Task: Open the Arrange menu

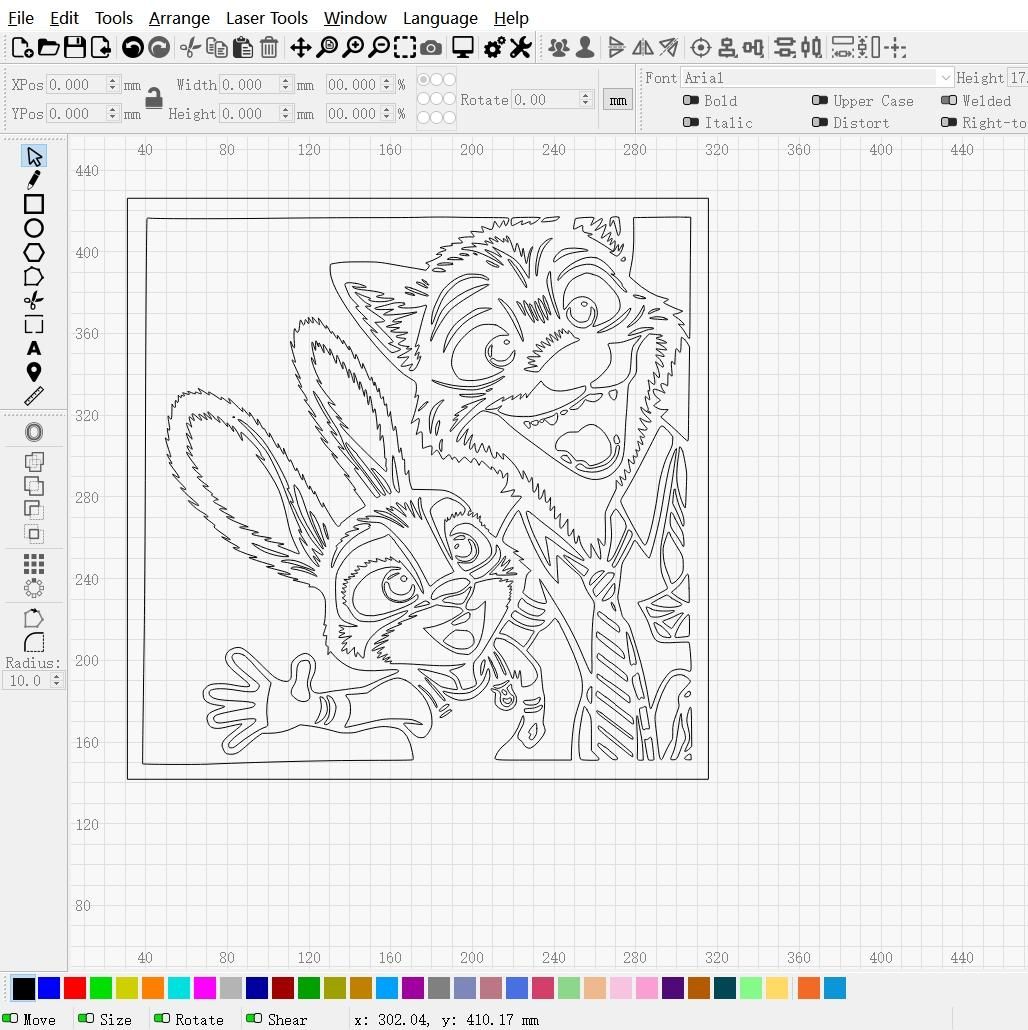Action: (x=179, y=18)
